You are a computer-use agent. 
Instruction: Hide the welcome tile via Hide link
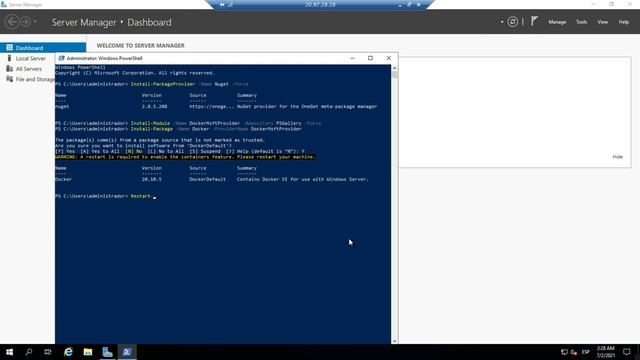(618, 157)
